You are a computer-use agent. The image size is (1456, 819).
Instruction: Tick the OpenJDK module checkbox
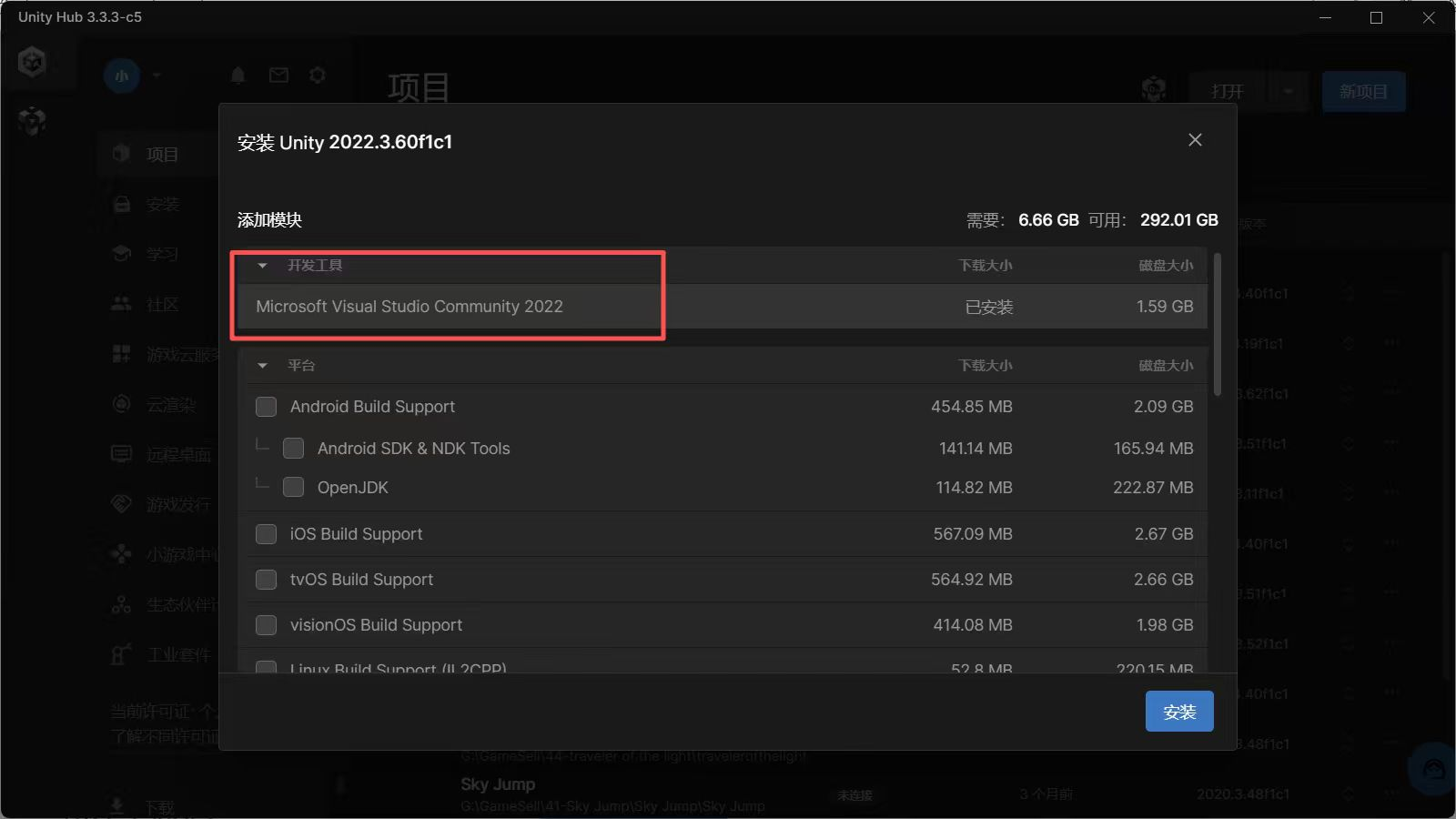pyautogui.click(x=294, y=488)
